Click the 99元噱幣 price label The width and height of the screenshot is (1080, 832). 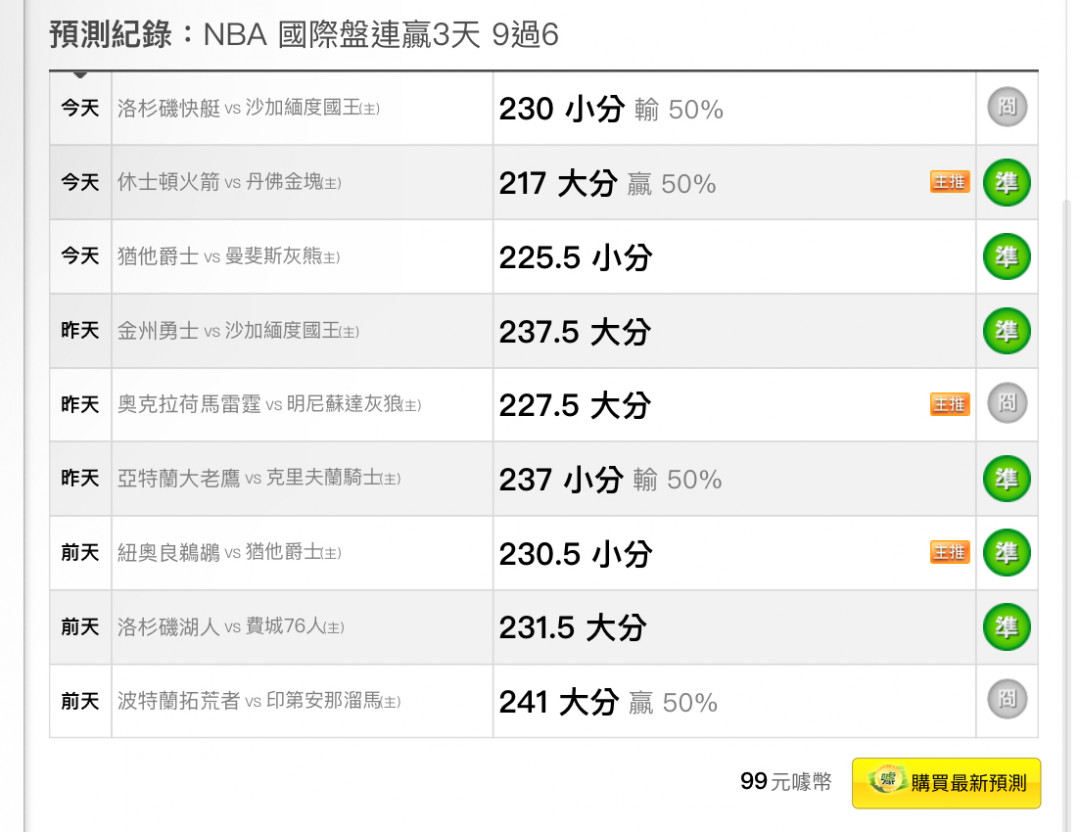(x=786, y=782)
